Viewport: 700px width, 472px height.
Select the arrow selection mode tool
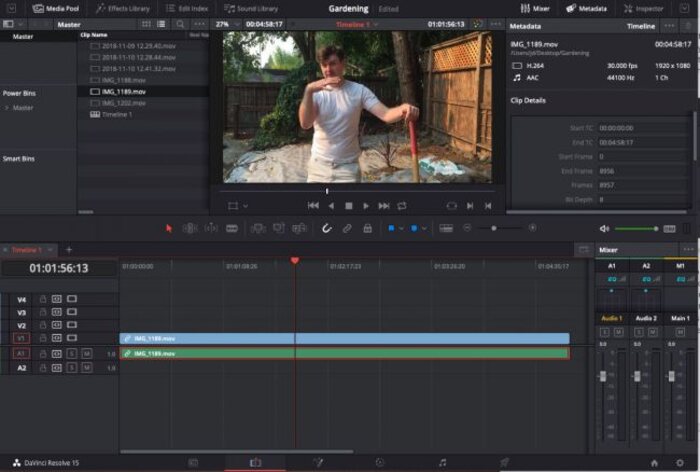point(168,229)
